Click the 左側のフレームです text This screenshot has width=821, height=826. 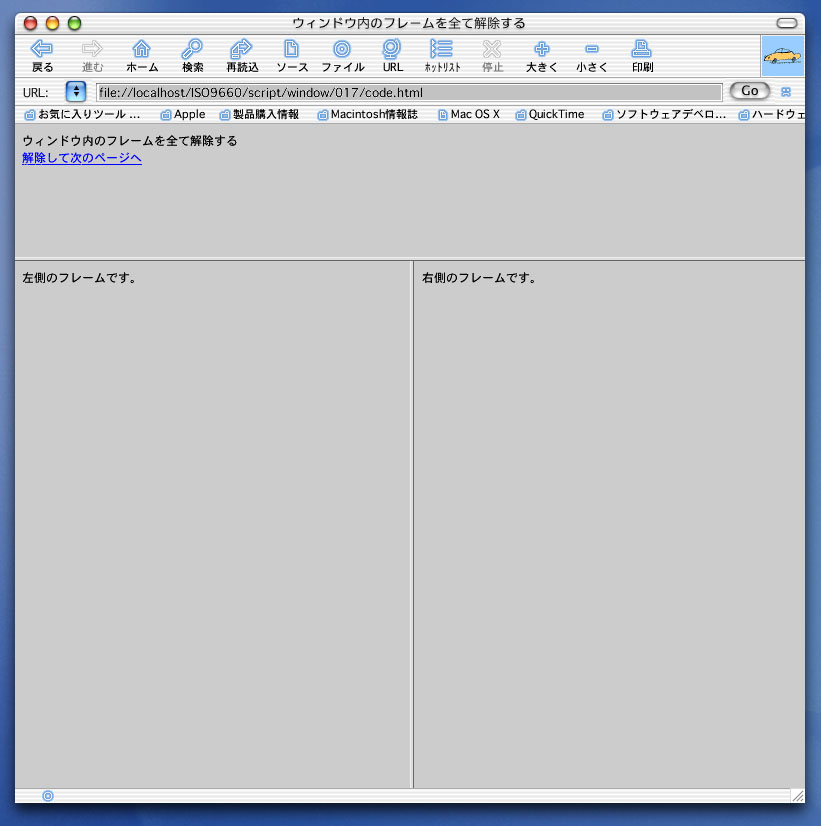tap(80, 278)
